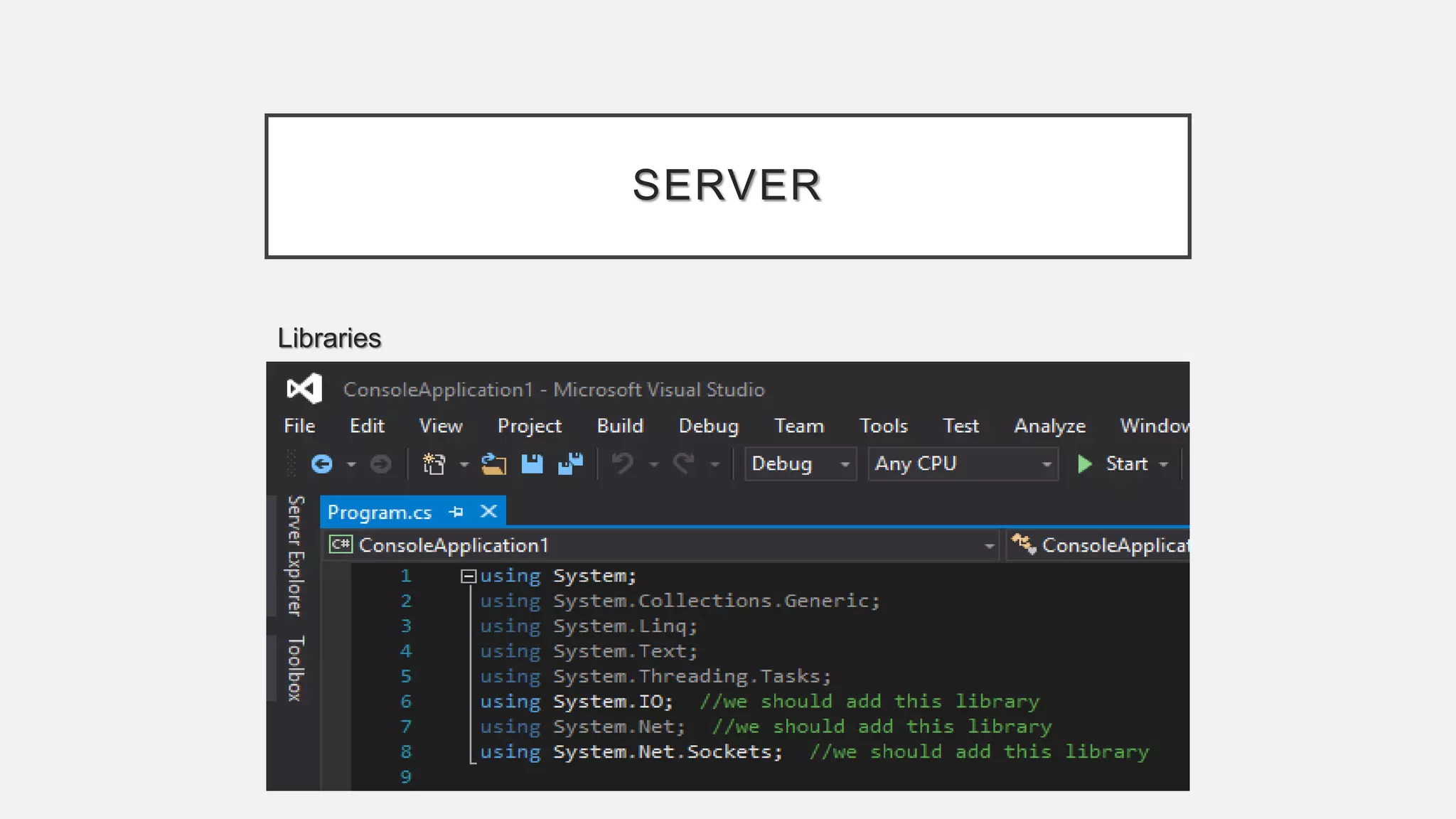This screenshot has height=819, width=1456.
Task: Open the Build menu
Action: [620, 426]
